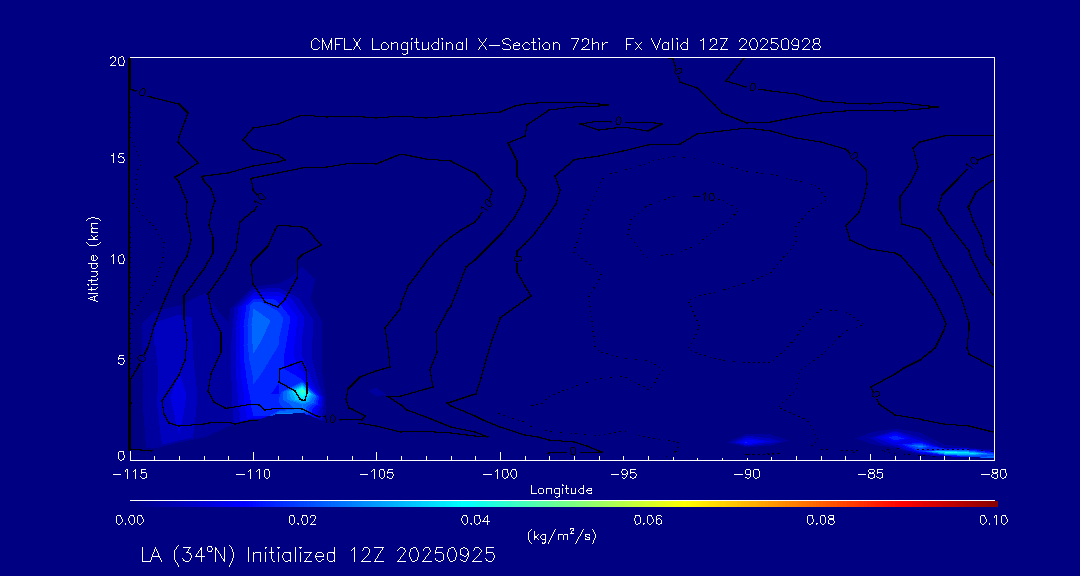The image size is (1080, 576).
Task: Click the 0.00 colorbar tick label
Action: pyautogui.click(x=130, y=520)
